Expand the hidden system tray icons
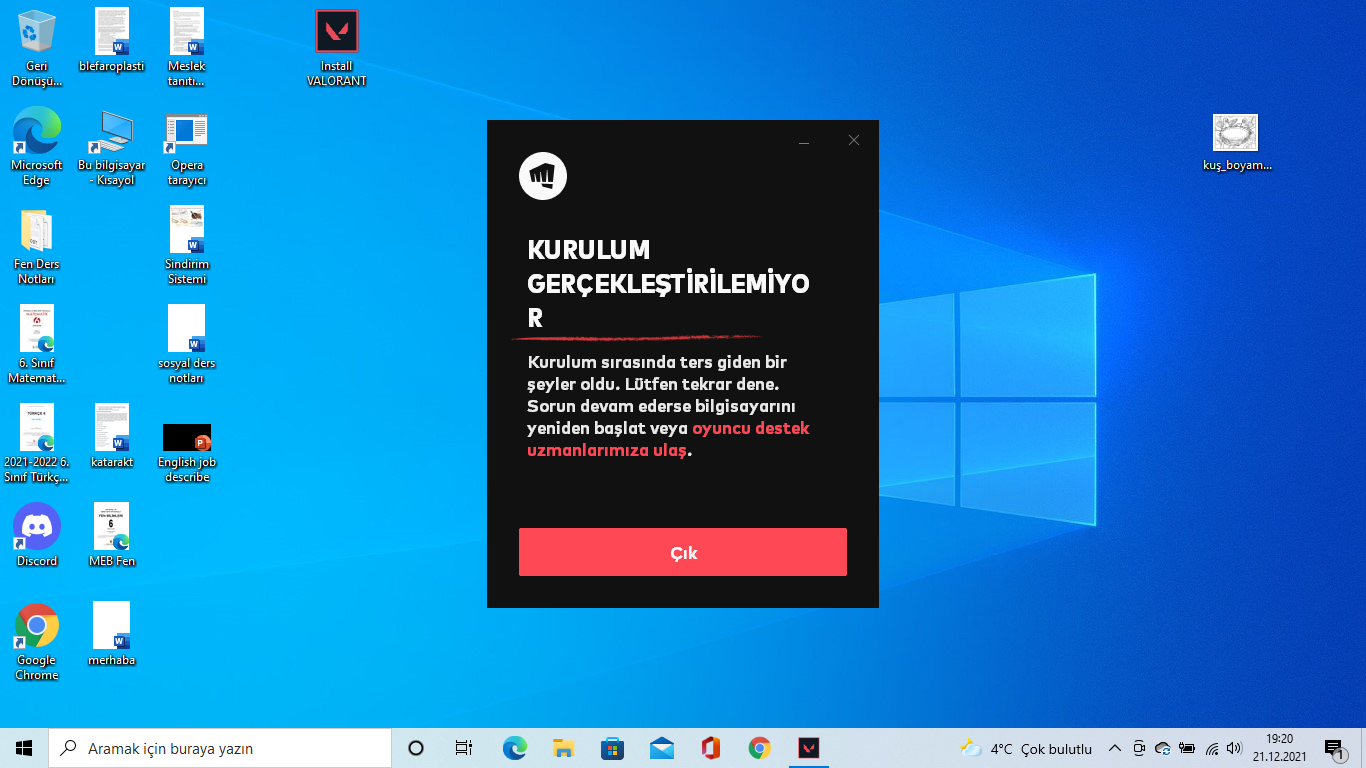Image resolution: width=1366 pixels, height=768 pixels. (1115, 748)
